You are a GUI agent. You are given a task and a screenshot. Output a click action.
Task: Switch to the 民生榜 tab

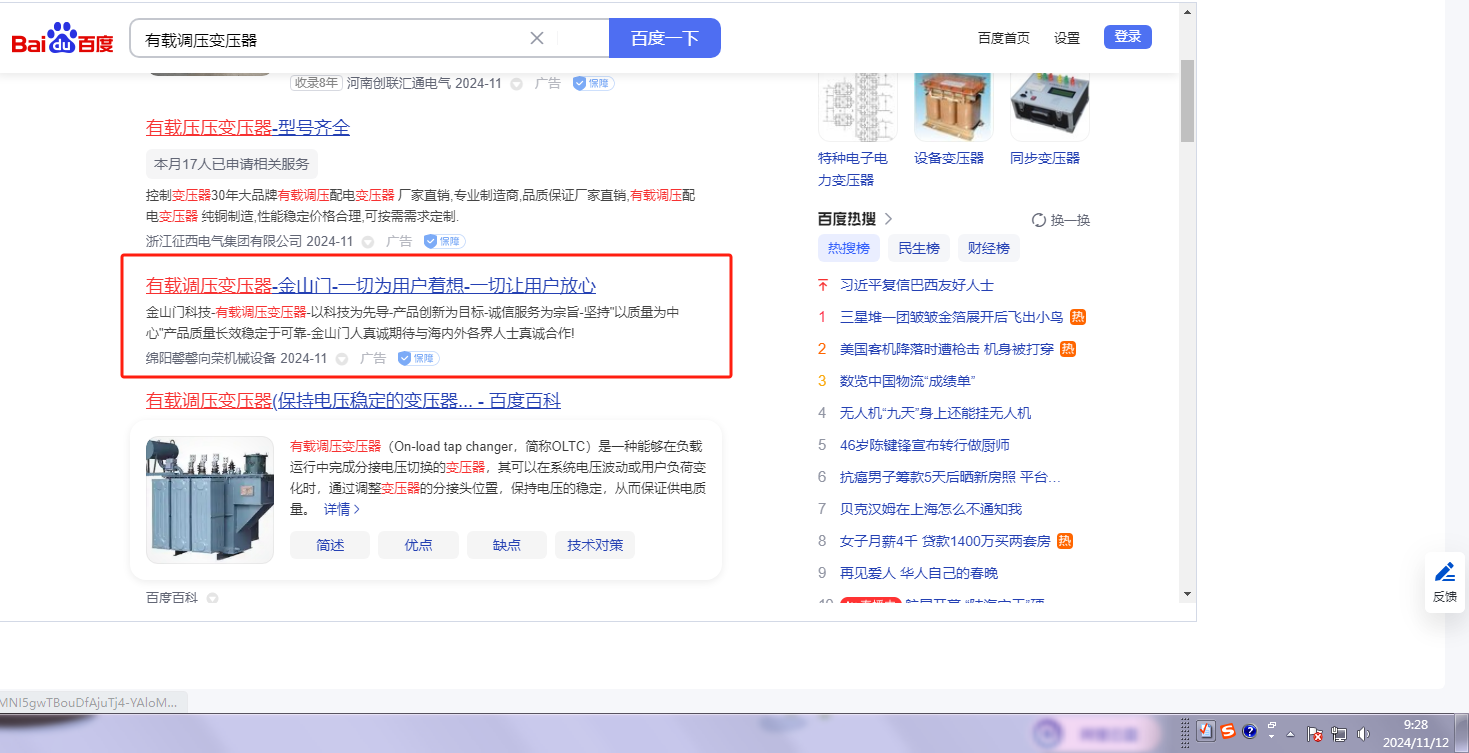coord(919,248)
